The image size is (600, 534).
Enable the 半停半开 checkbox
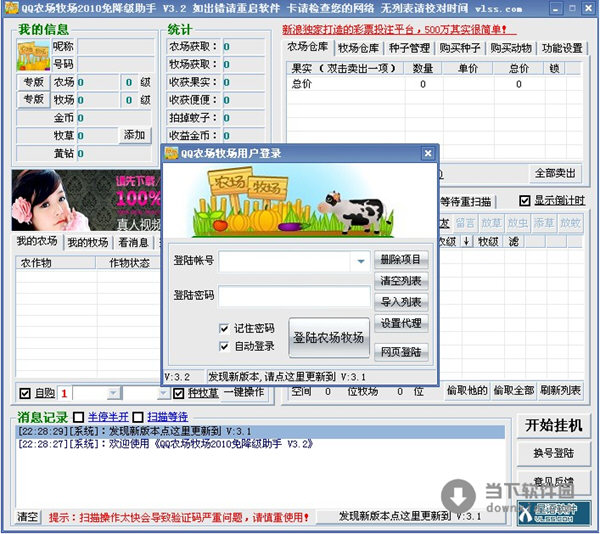point(78,417)
